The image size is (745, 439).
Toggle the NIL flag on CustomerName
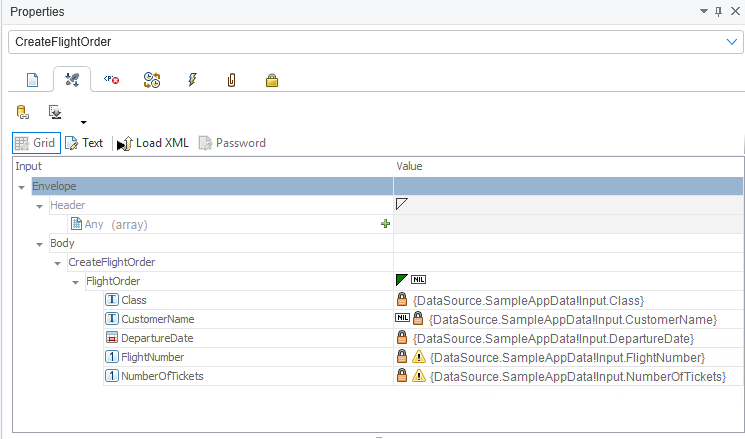[x=402, y=318]
